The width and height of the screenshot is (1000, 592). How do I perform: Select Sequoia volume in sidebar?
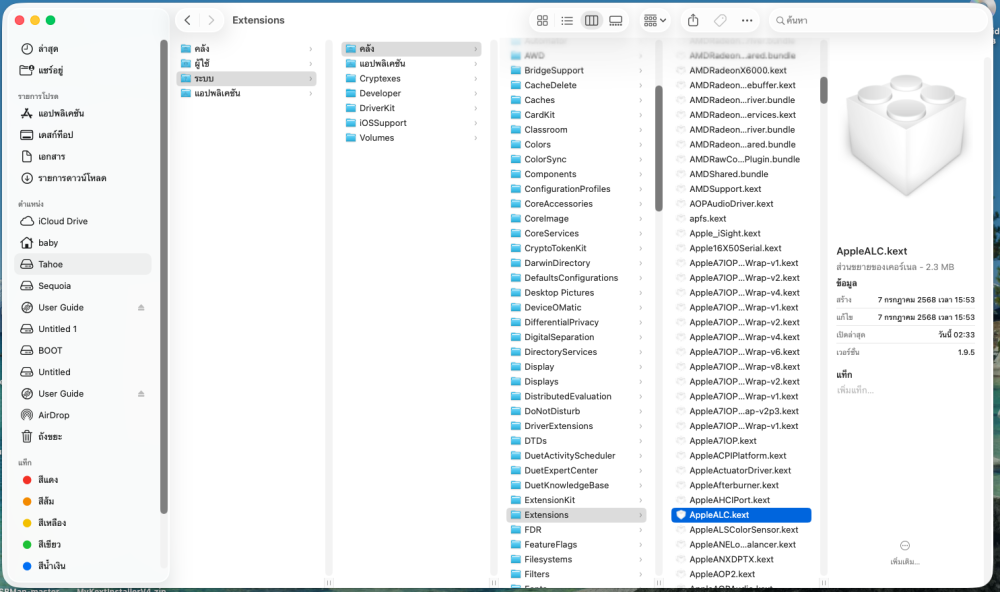[x=83, y=286]
